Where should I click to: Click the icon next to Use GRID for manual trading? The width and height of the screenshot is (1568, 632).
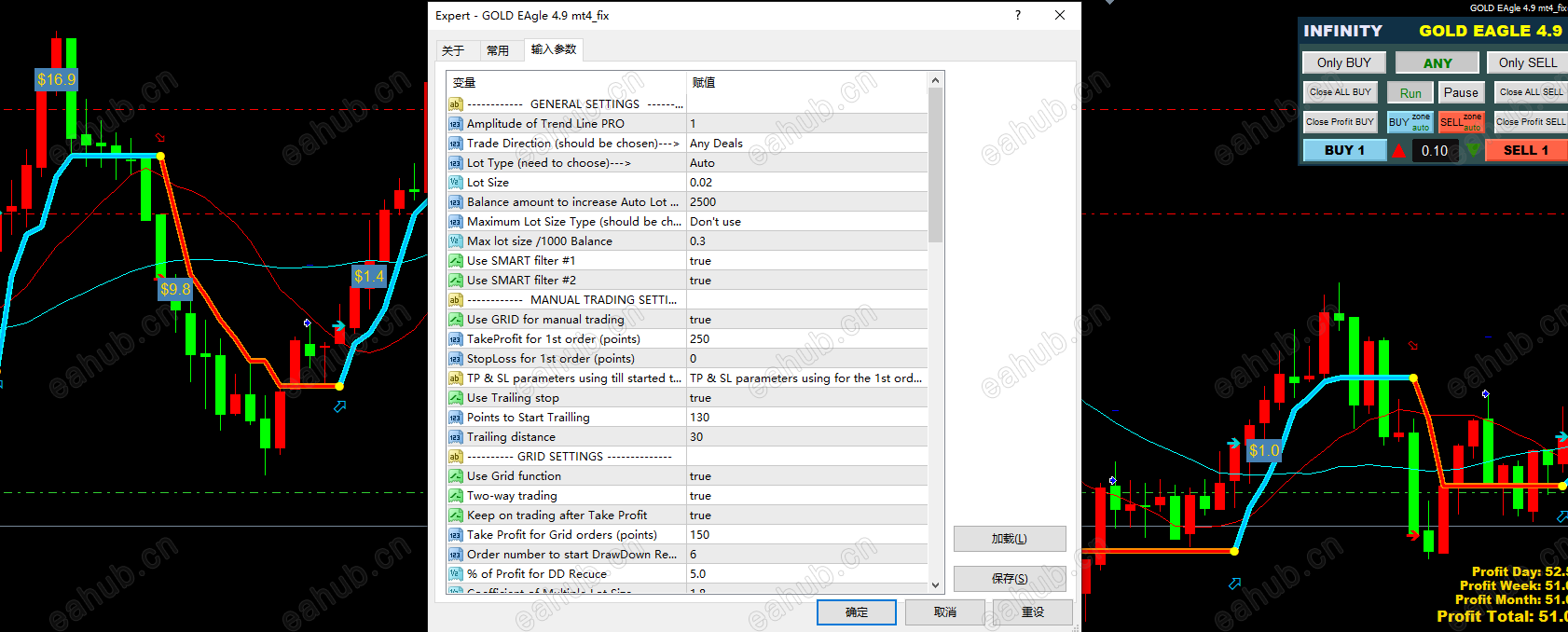(455, 320)
